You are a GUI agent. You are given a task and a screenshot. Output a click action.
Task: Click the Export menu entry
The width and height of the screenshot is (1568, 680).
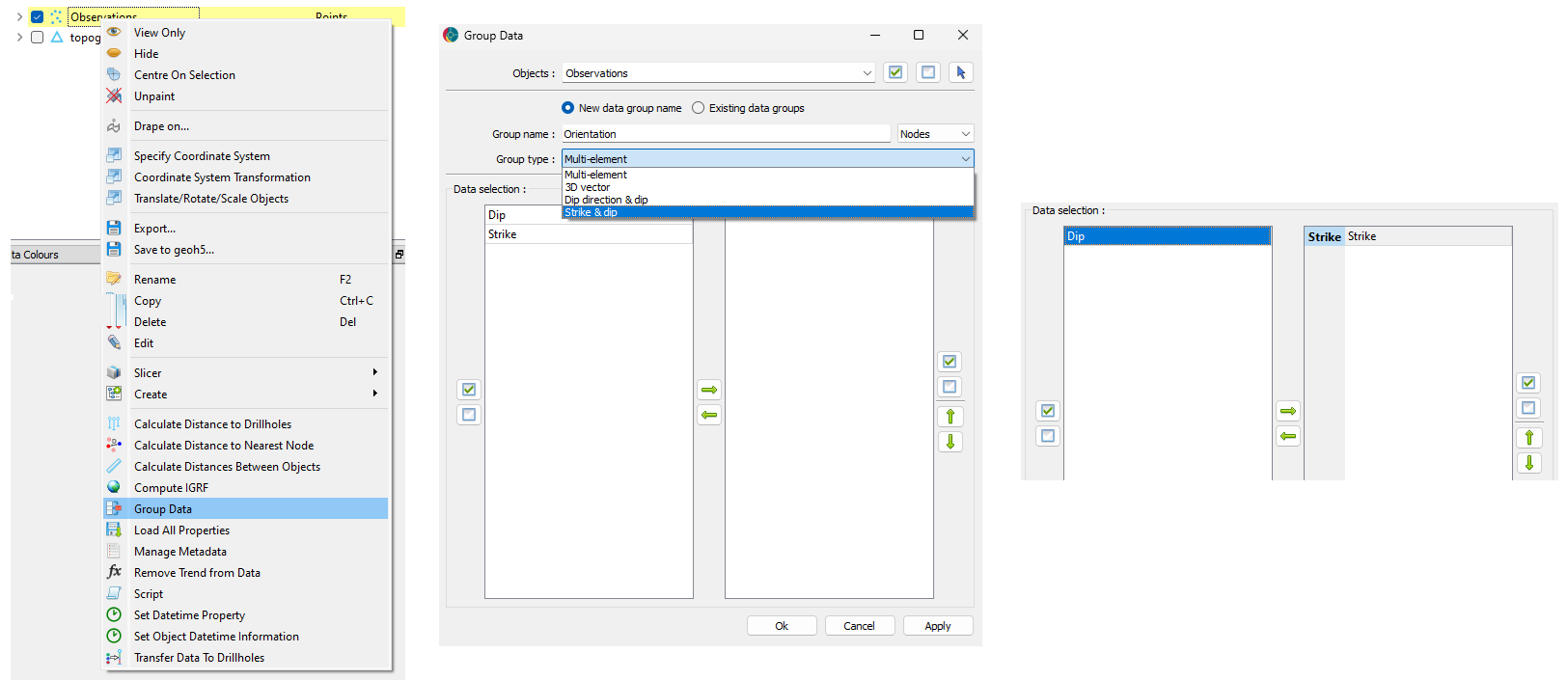pyautogui.click(x=154, y=229)
